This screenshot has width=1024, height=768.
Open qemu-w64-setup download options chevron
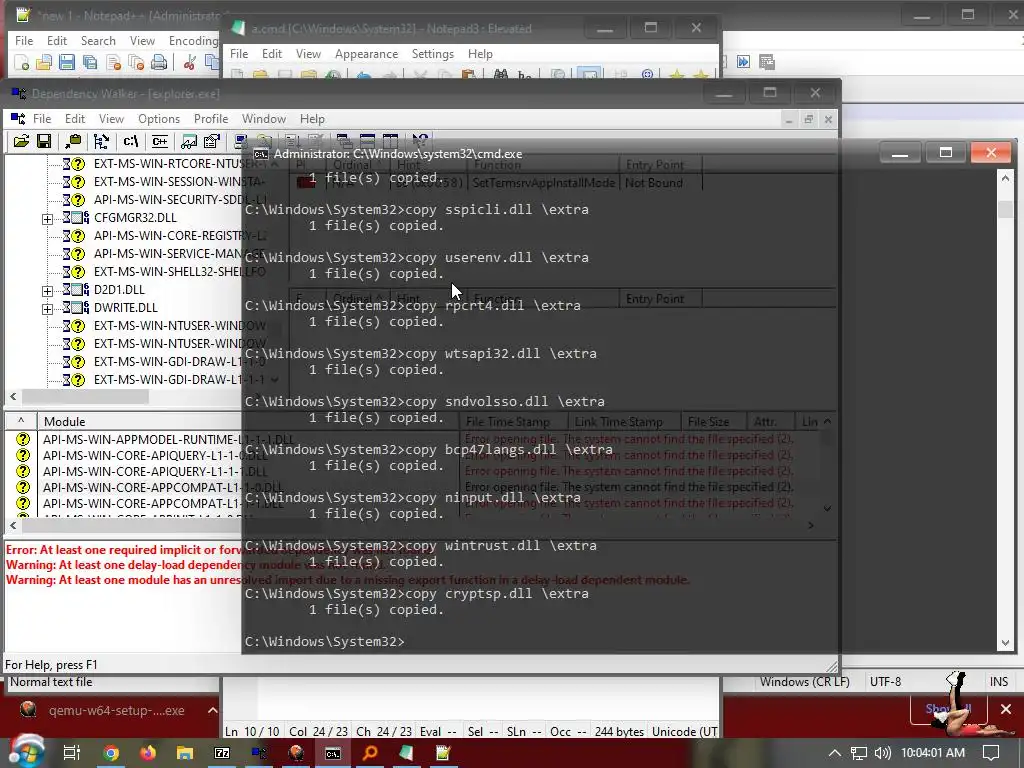tap(212, 711)
